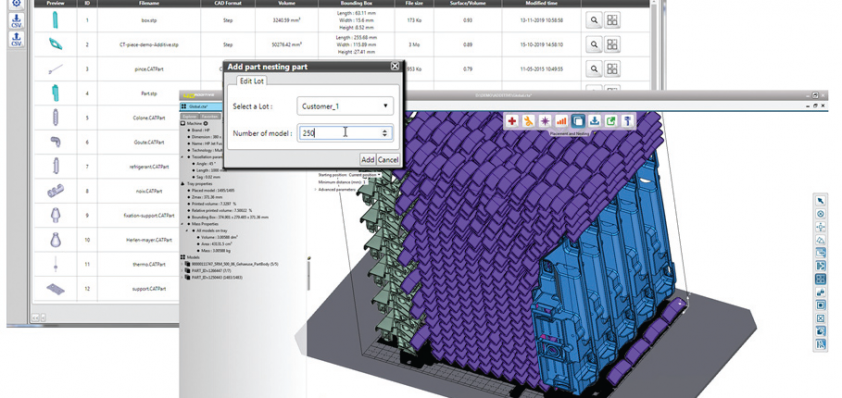This screenshot has height=398, width=842.
Task: Click the first CSV download icon on left
Action: (17, 21)
